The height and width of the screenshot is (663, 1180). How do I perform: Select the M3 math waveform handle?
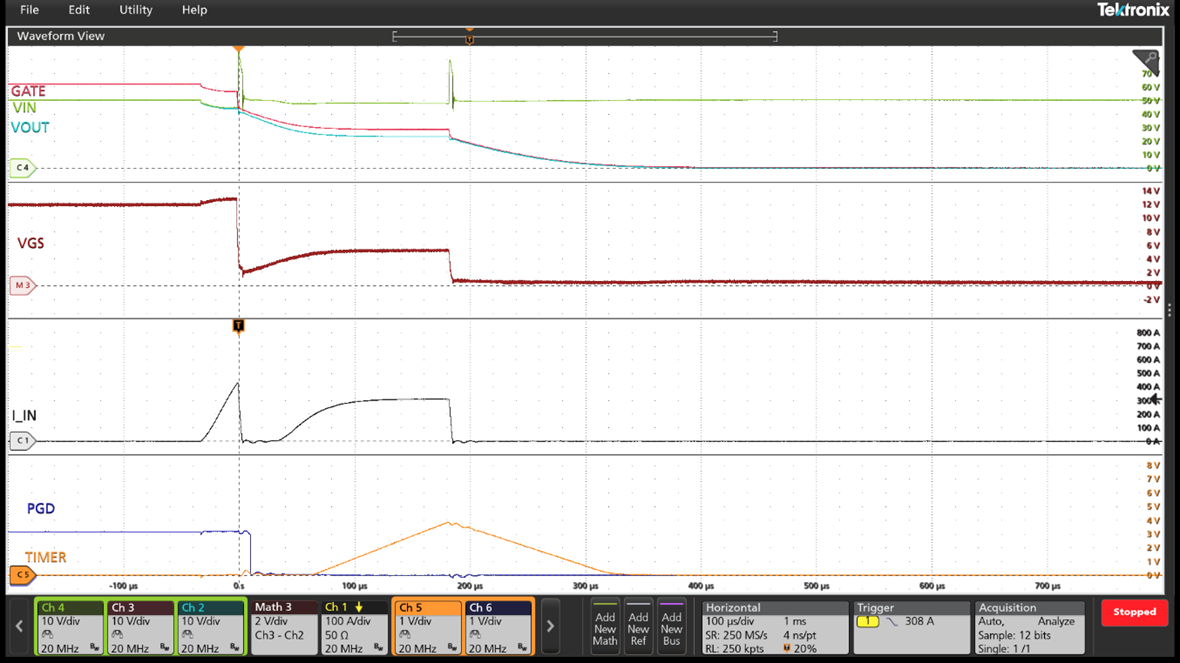pos(22,286)
